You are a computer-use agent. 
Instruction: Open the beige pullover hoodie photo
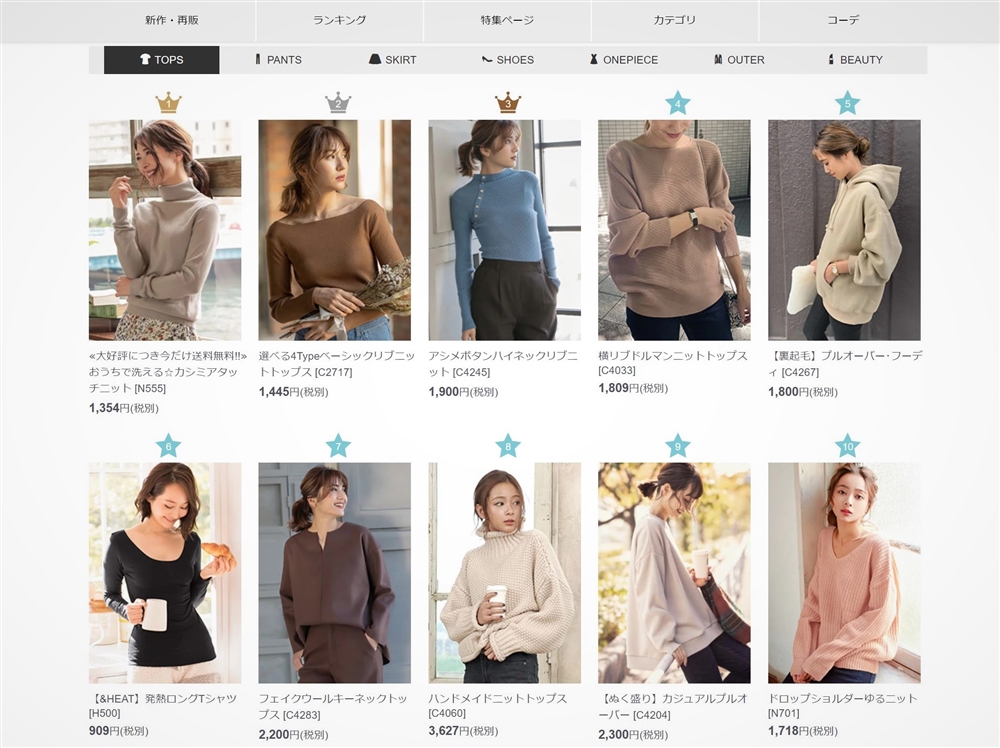(x=844, y=230)
